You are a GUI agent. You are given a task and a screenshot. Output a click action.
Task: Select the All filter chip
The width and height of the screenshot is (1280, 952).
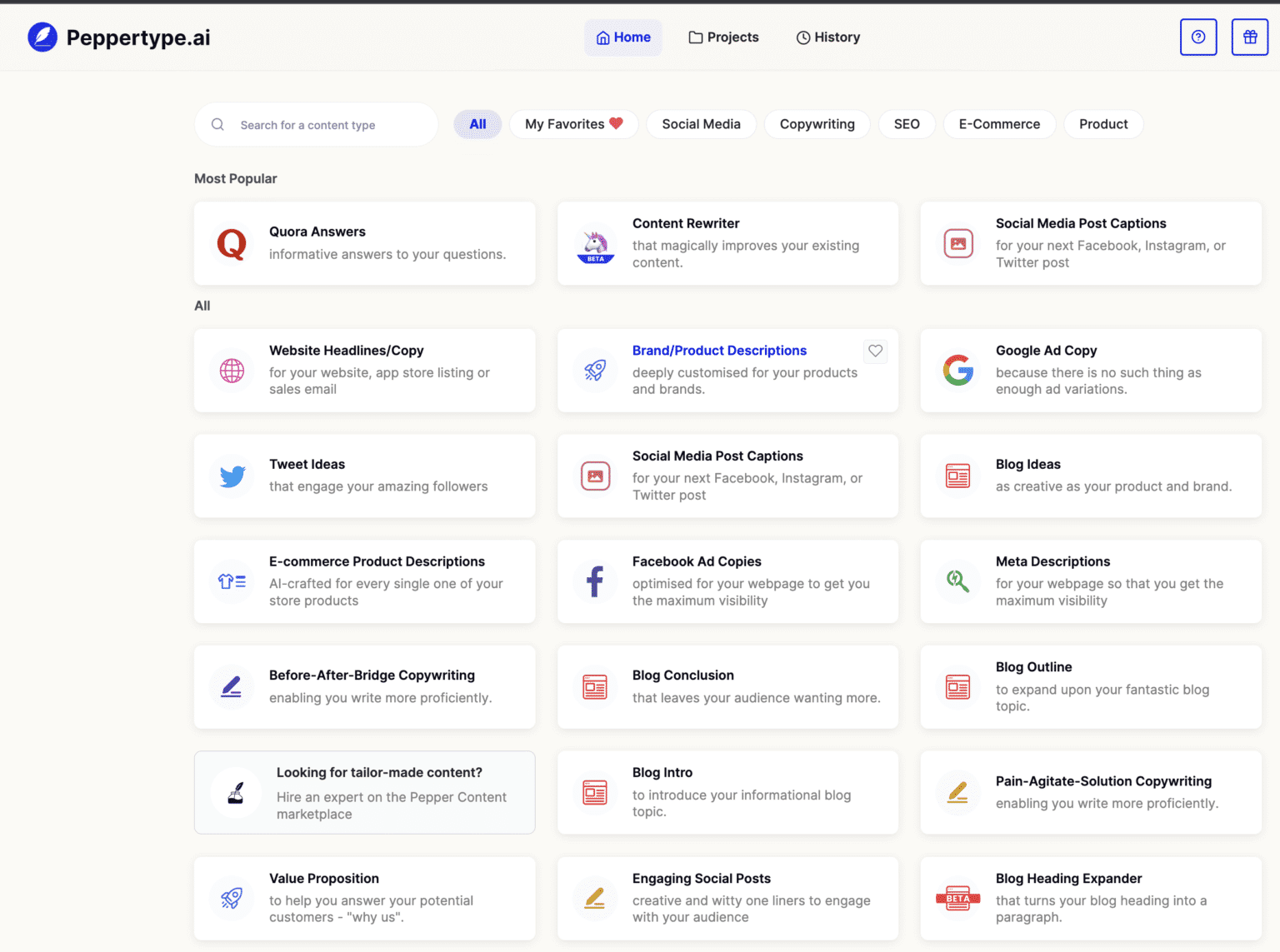[x=477, y=124]
